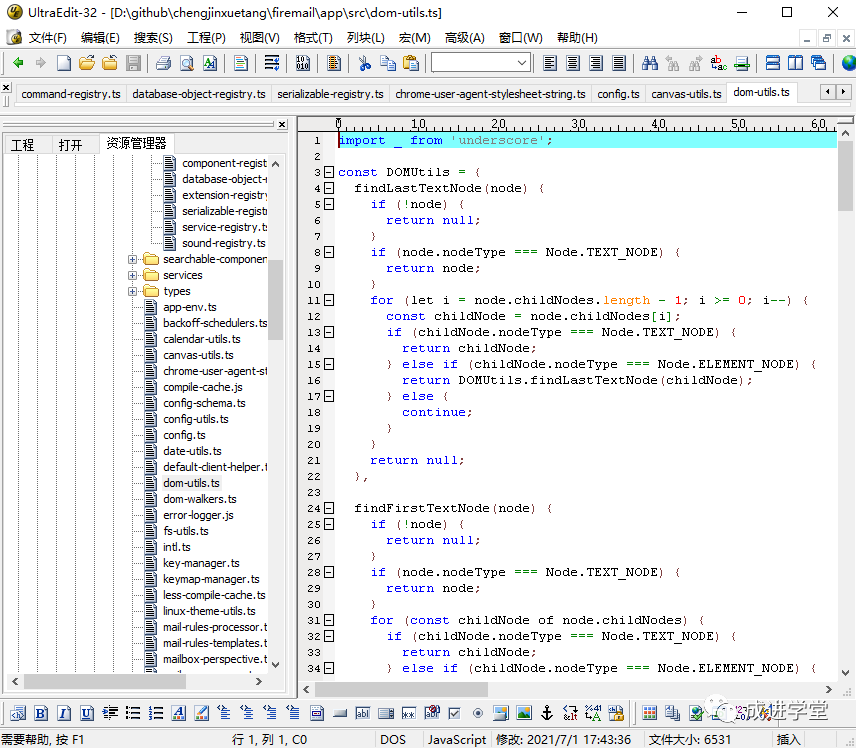Image resolution: width=856 pixels, height=748 pixels.
Task: Collapse code fold at line 11
Action: pyautogui.click(x=329, y=300)
